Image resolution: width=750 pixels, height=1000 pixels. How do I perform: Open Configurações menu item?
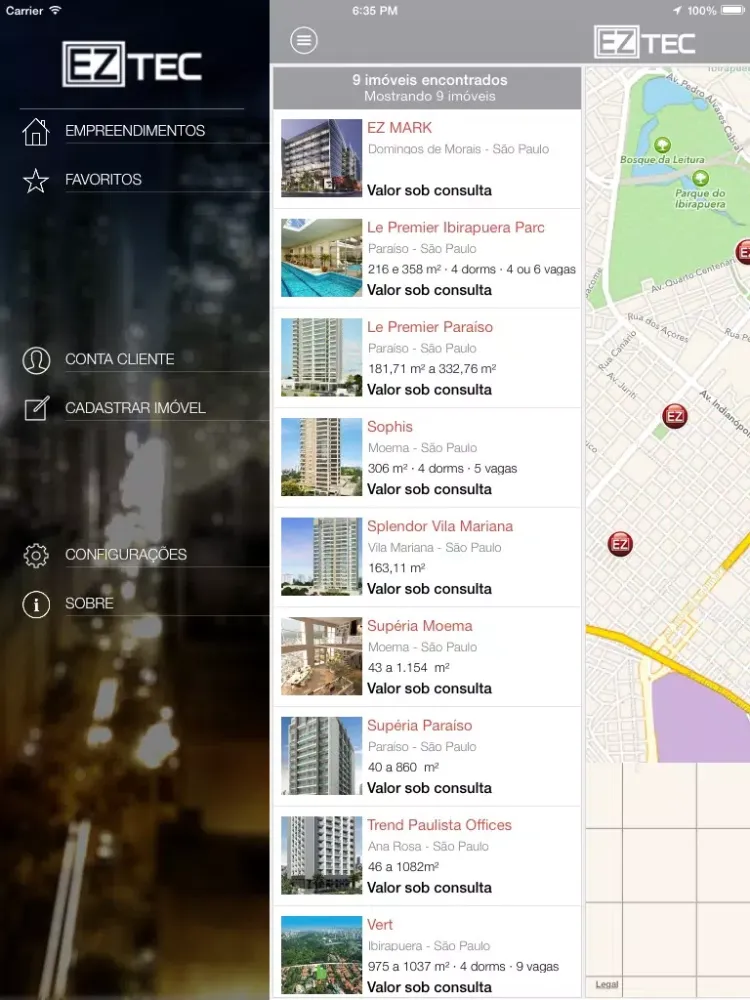126,555
